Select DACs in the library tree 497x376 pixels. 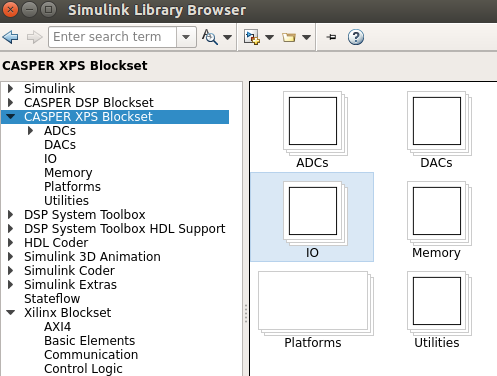point(60,145)
